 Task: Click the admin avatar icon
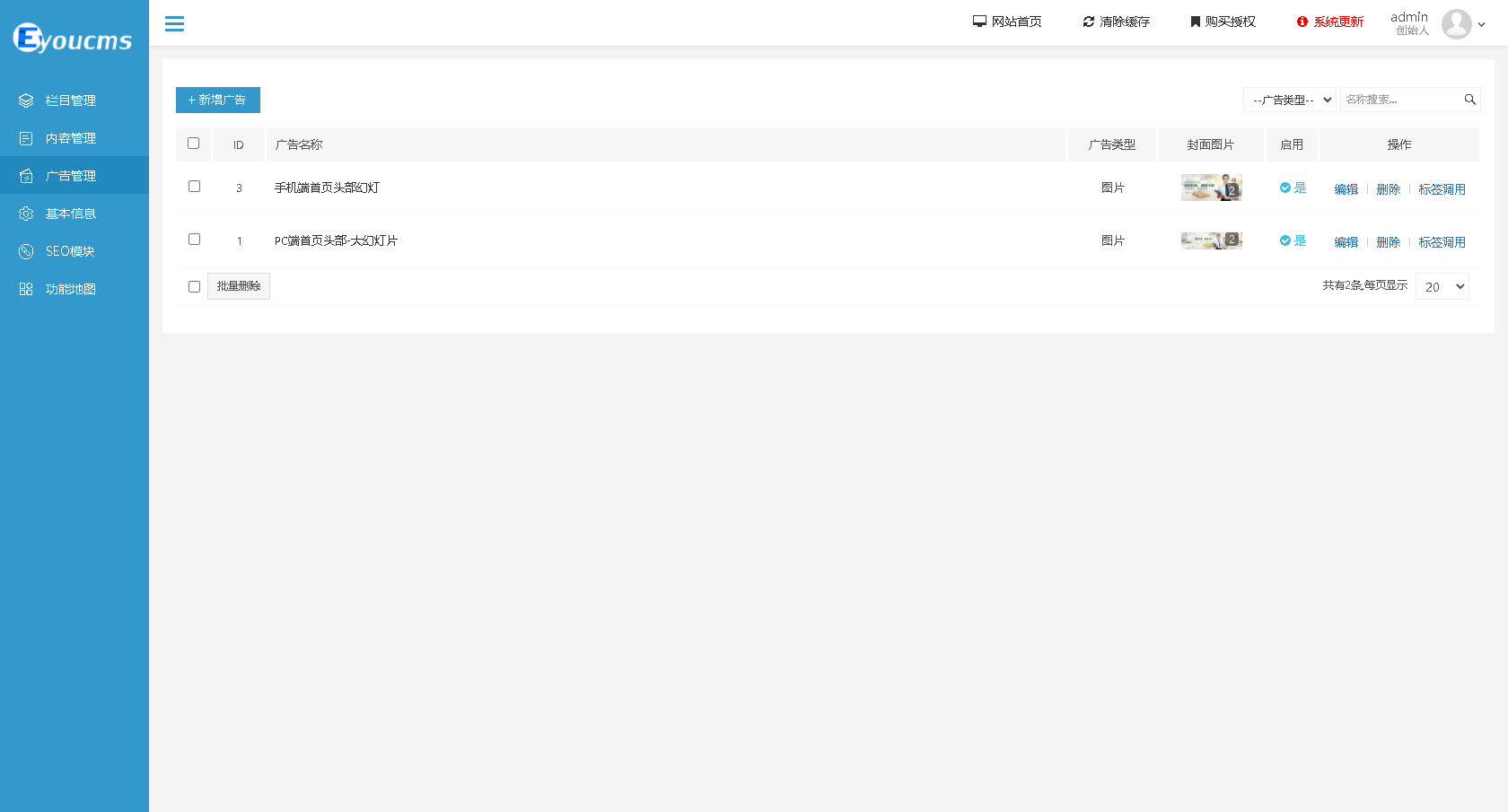[x=1456, y=24]
